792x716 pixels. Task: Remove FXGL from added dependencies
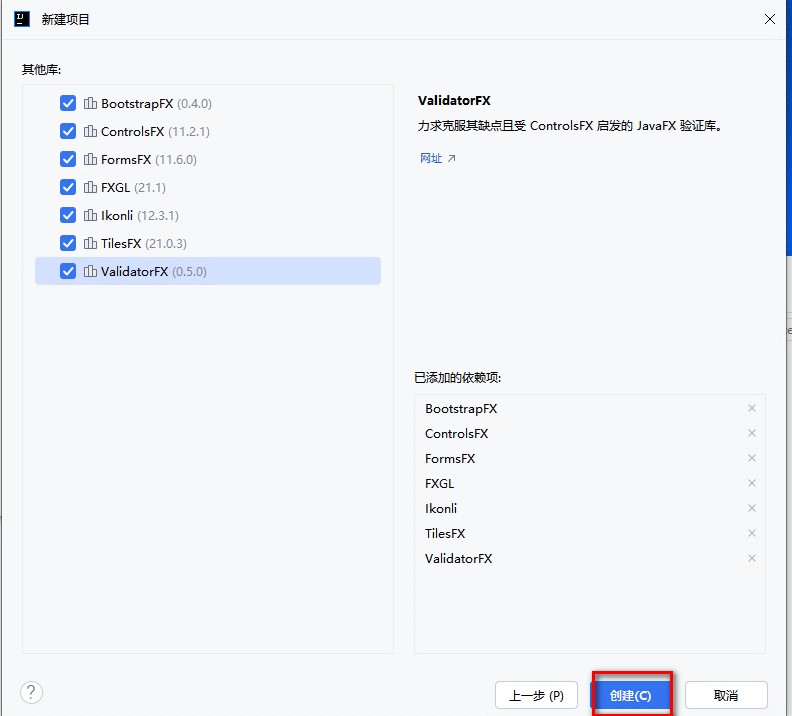coord(752,483)
